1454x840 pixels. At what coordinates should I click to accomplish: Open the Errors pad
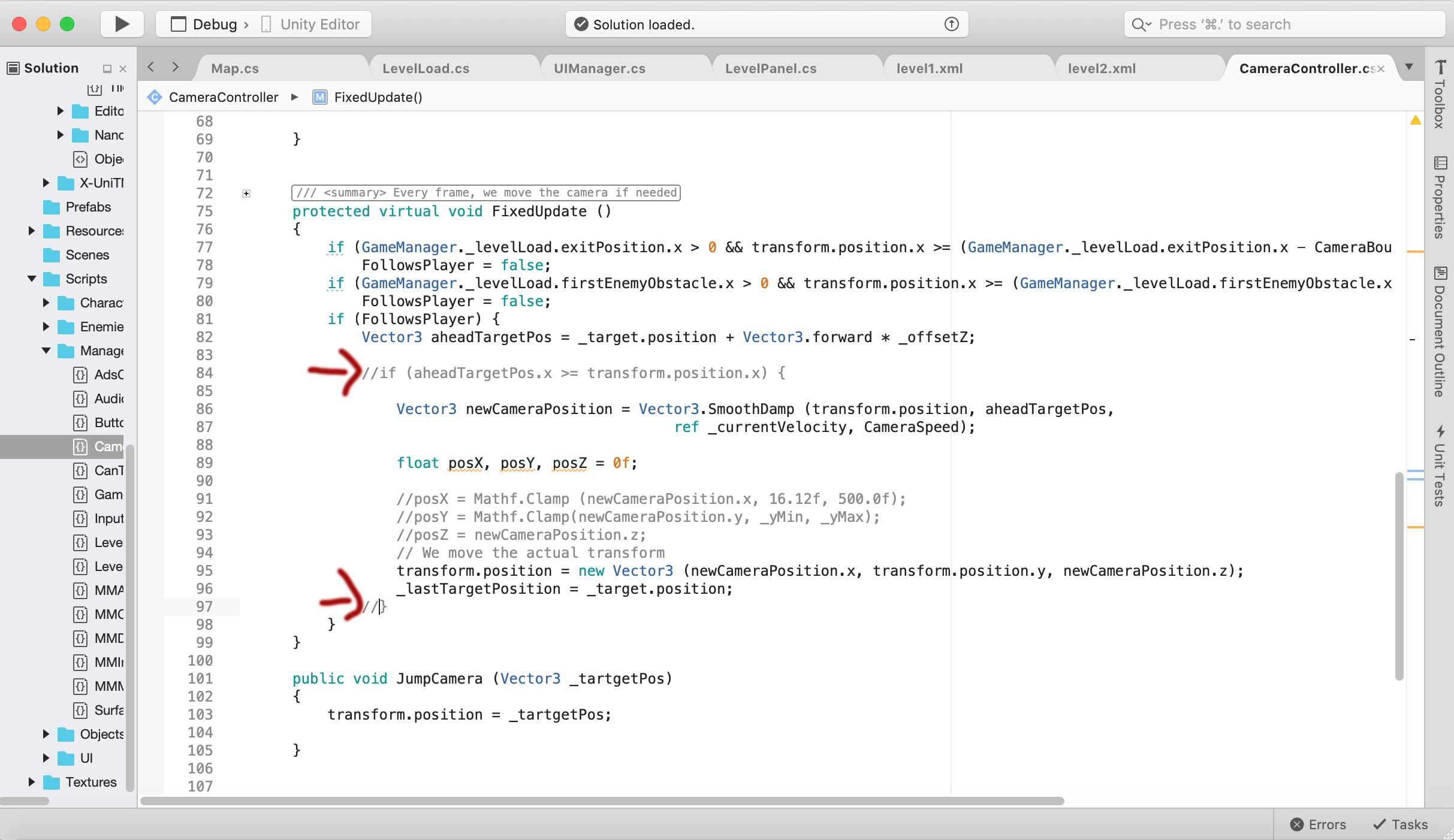pos(1318,824)
